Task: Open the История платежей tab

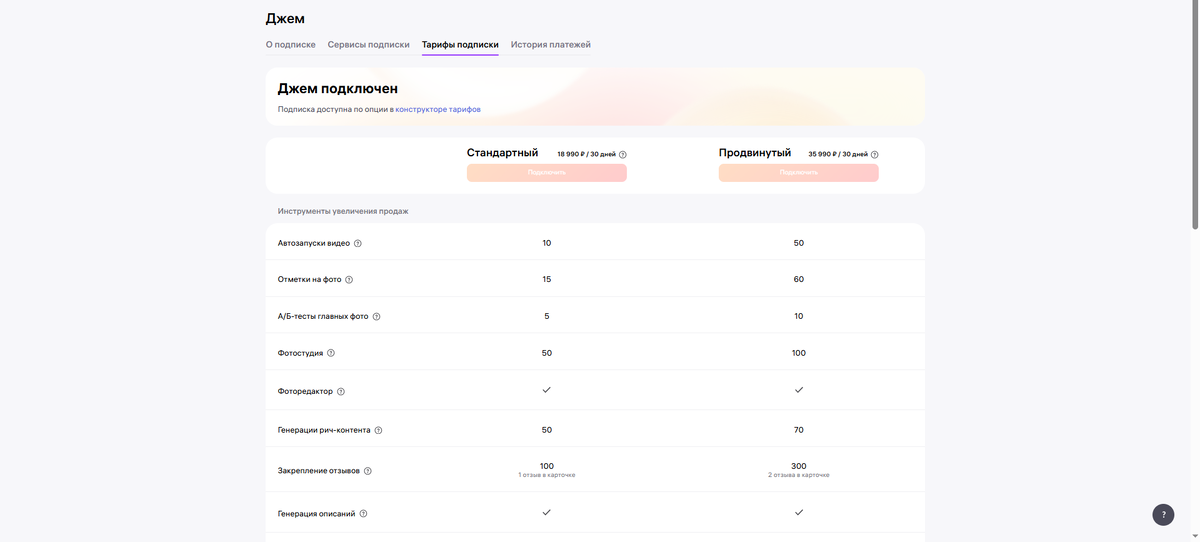Action: (551, 45)
